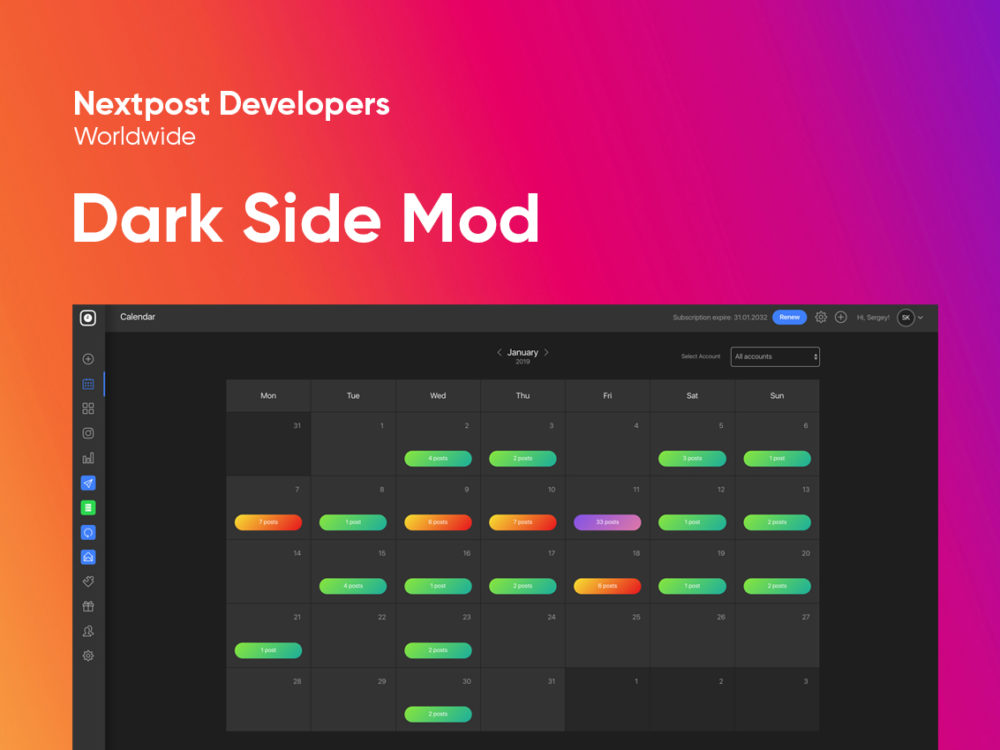The width and height of the screenshot is (1000, 750).
Task: Go to the next month after January
Action: (547, 353)
